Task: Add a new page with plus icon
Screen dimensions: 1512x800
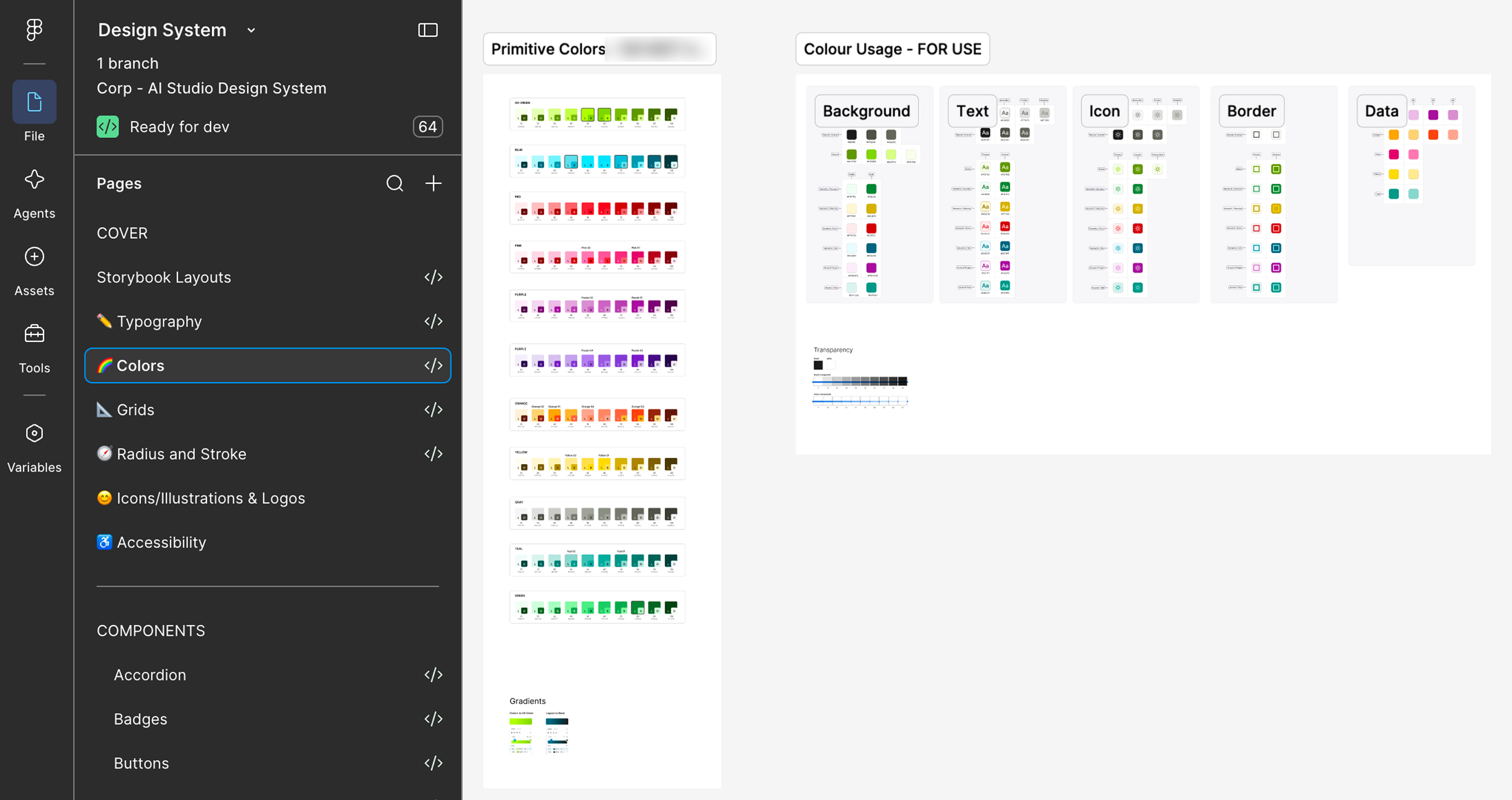Action: (433, 183)
